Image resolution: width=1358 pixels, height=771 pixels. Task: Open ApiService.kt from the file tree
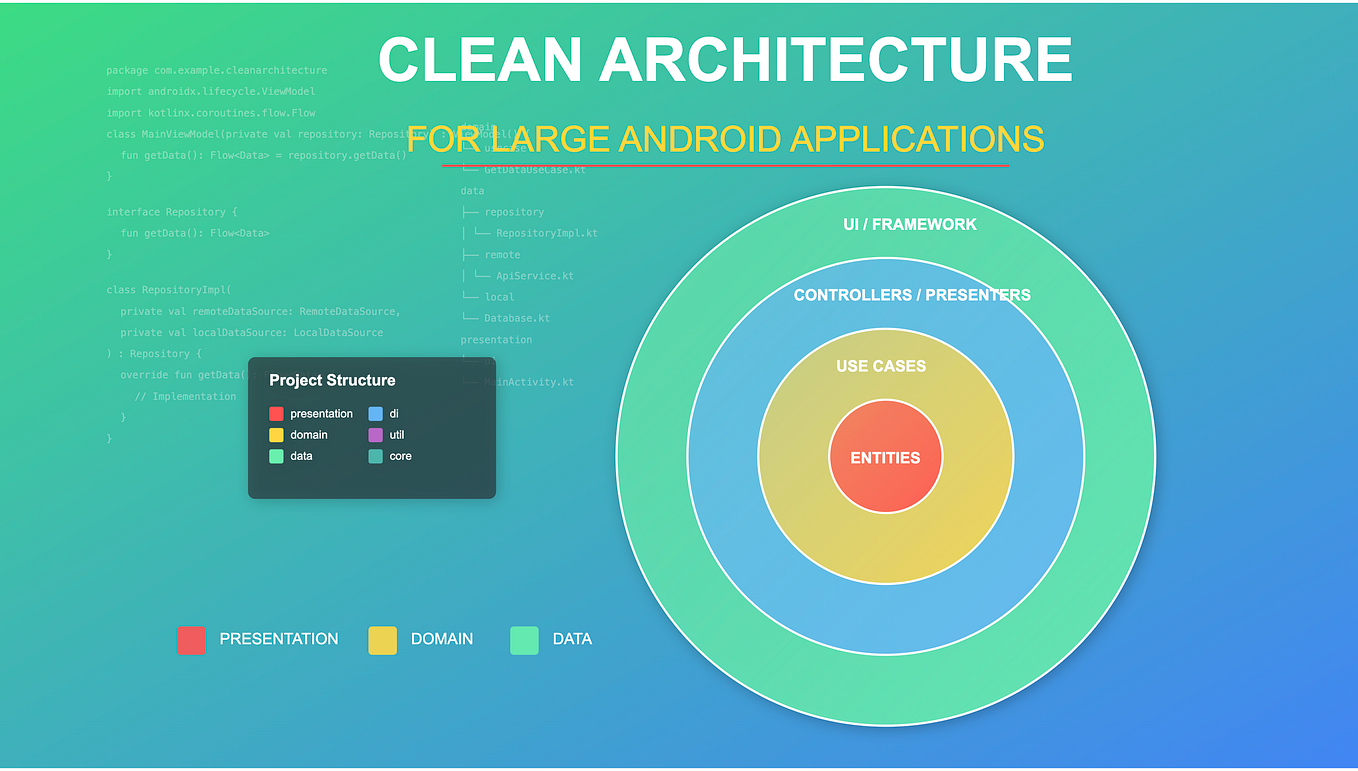coord(534,275)
